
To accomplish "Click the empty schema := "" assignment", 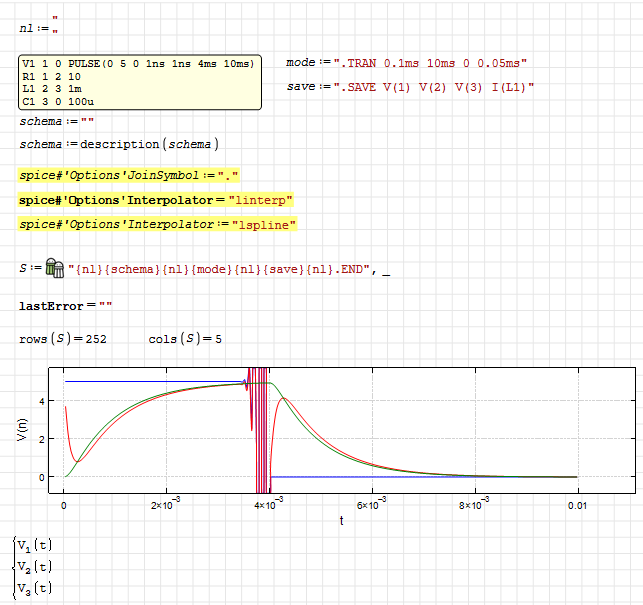I will 56,121.
